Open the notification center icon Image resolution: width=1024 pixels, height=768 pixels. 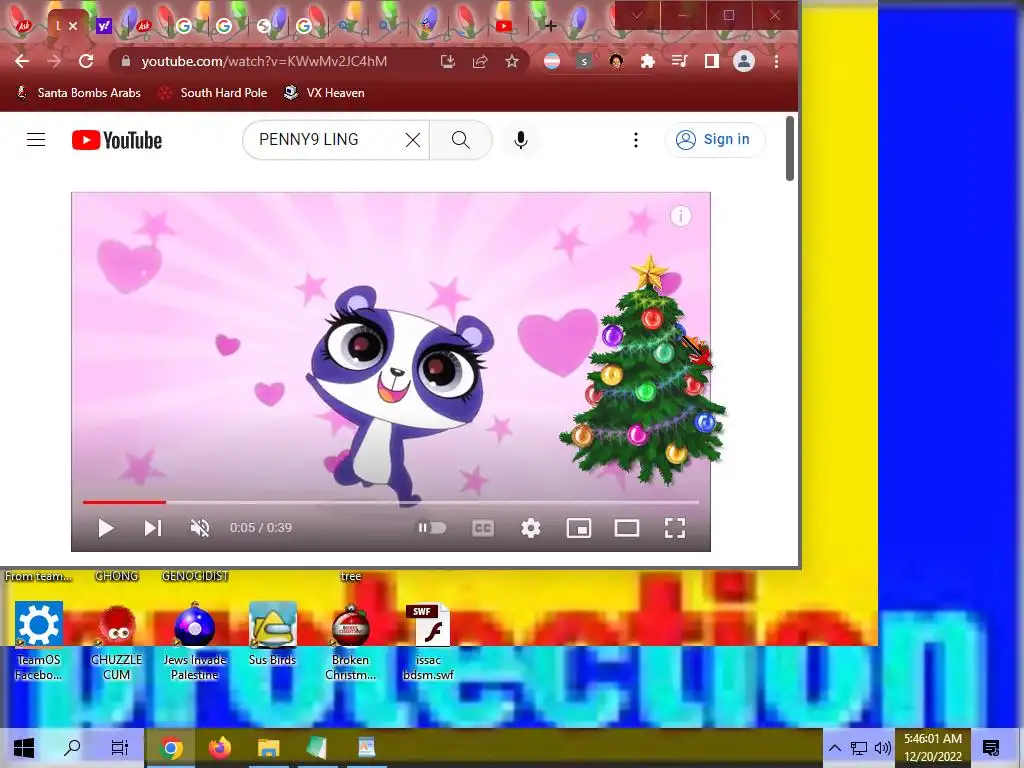point(991,748)
